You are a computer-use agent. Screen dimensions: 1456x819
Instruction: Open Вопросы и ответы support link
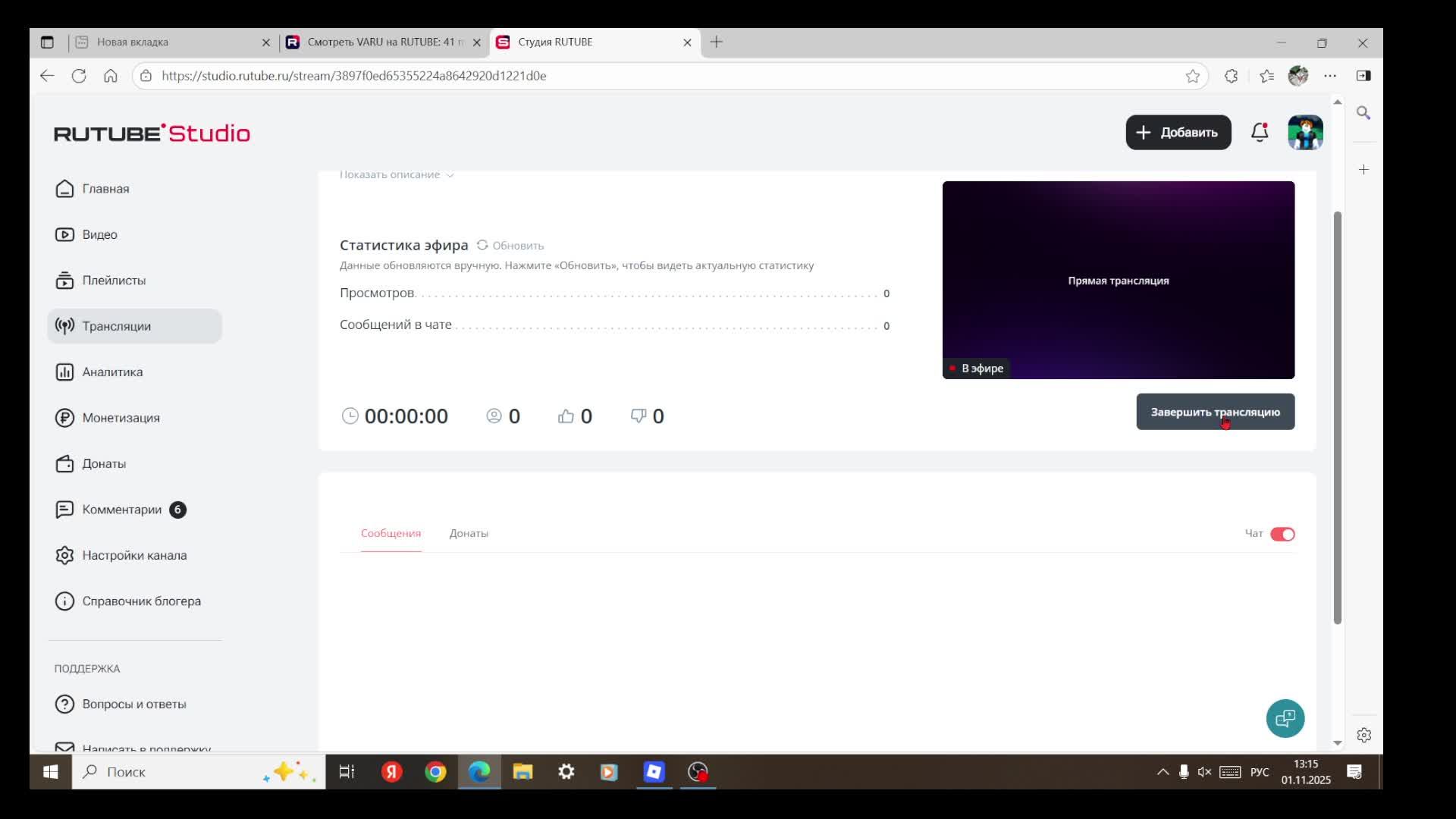[133, 704]
